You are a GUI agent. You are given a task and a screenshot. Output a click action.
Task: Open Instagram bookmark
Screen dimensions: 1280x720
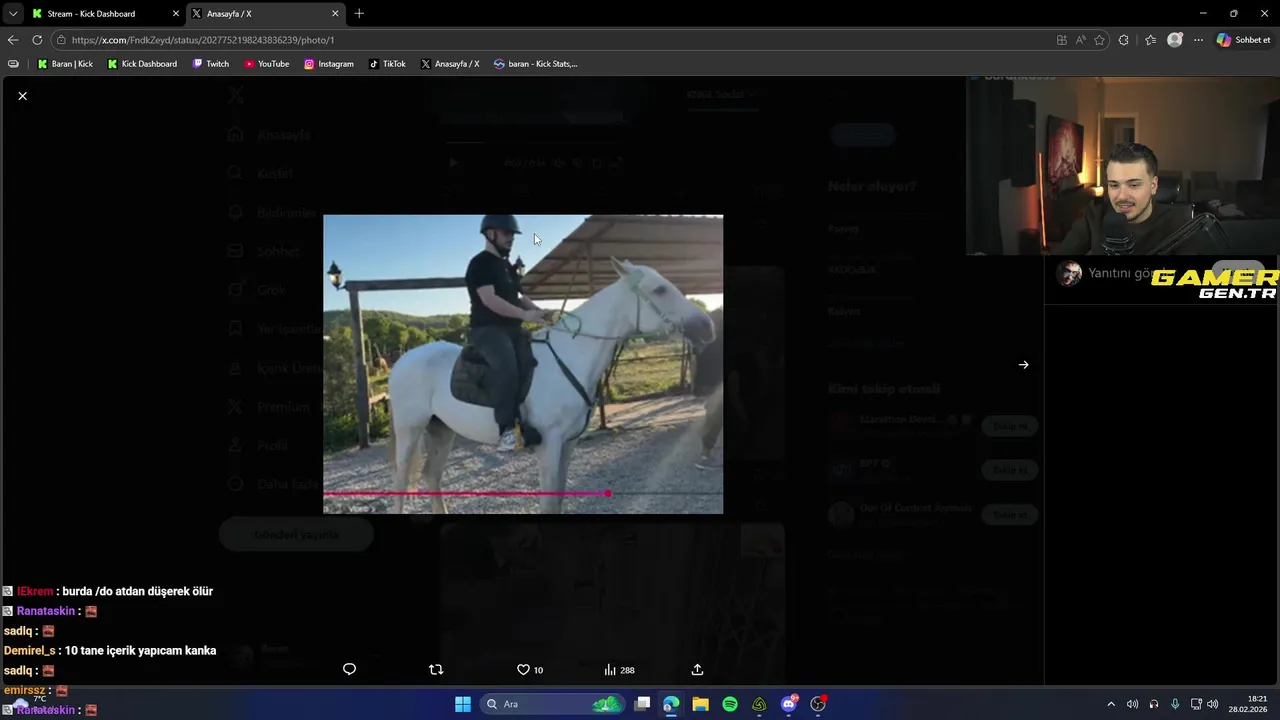click(329, 64)
